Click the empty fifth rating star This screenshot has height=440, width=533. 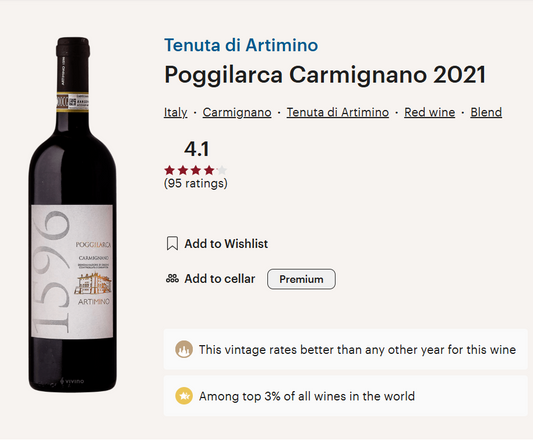(x=222, y=170)
